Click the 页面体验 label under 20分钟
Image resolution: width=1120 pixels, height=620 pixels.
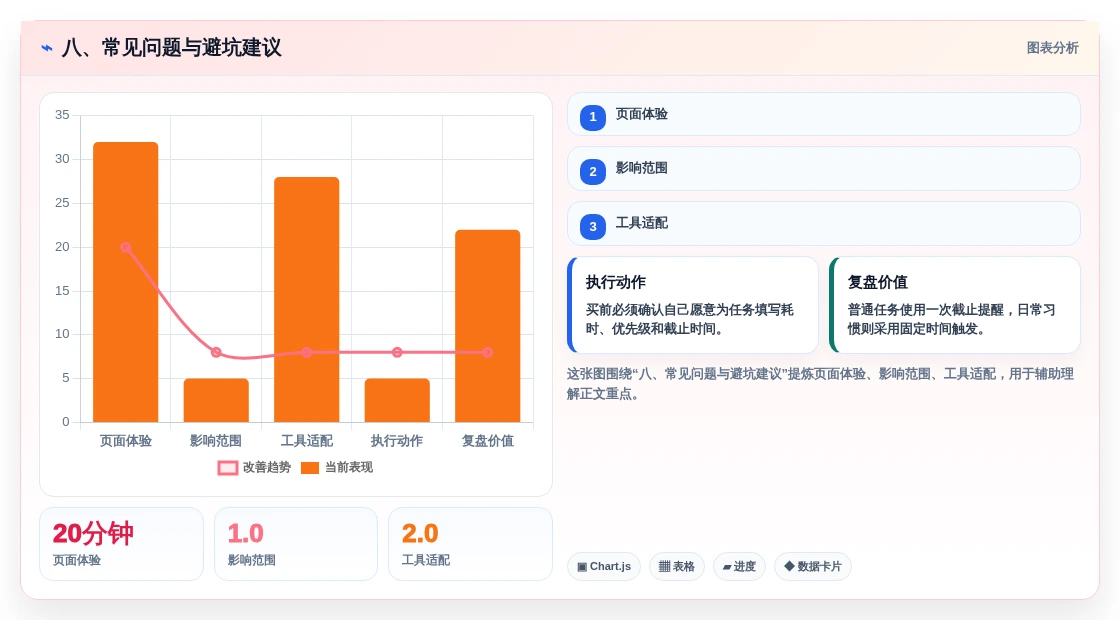pyautogui.click(x=76, y=561)
